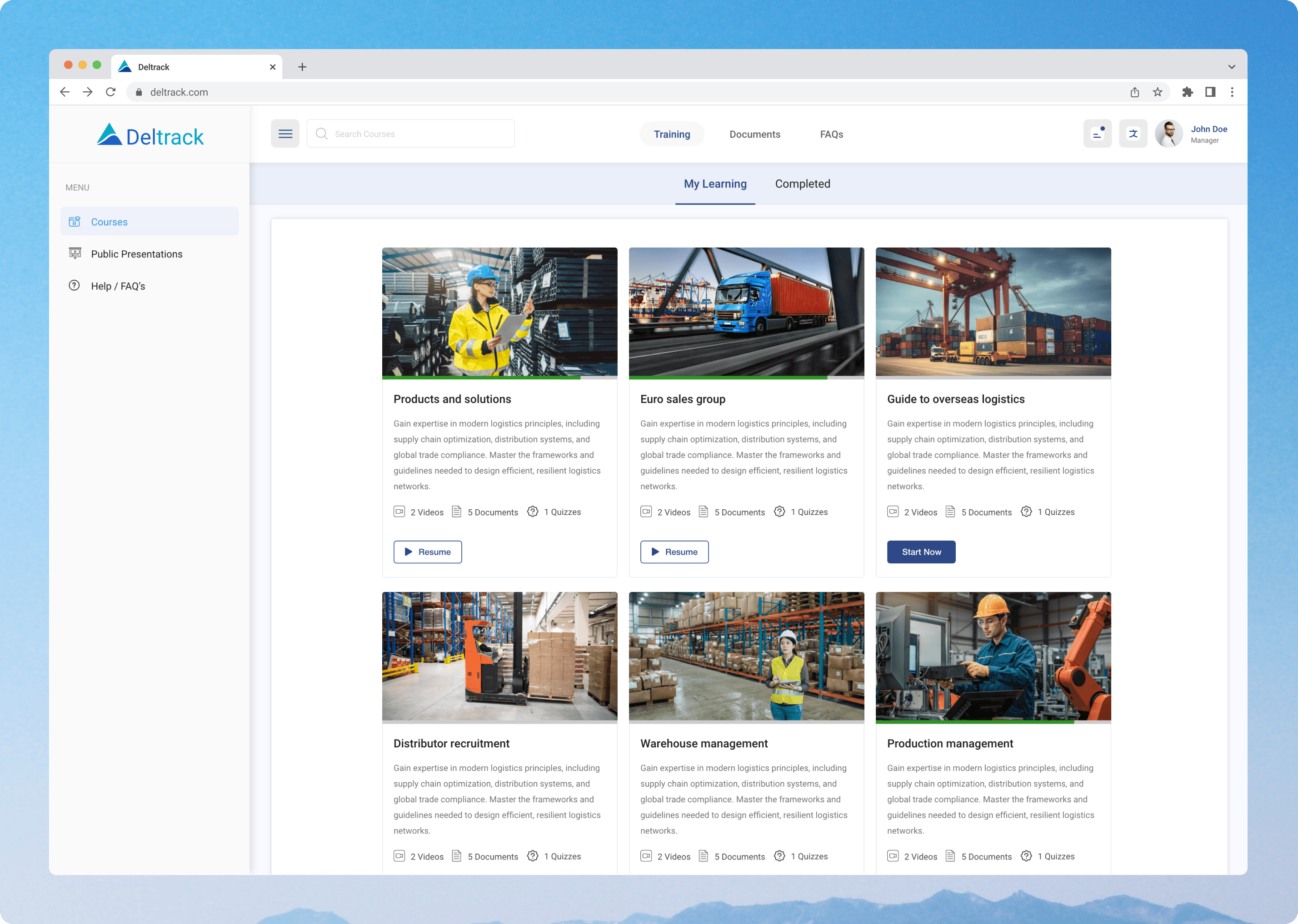Open Help / FAQ's sidebar item
The width and height of the screenshot is (1298, 924).
coord(118,286)
